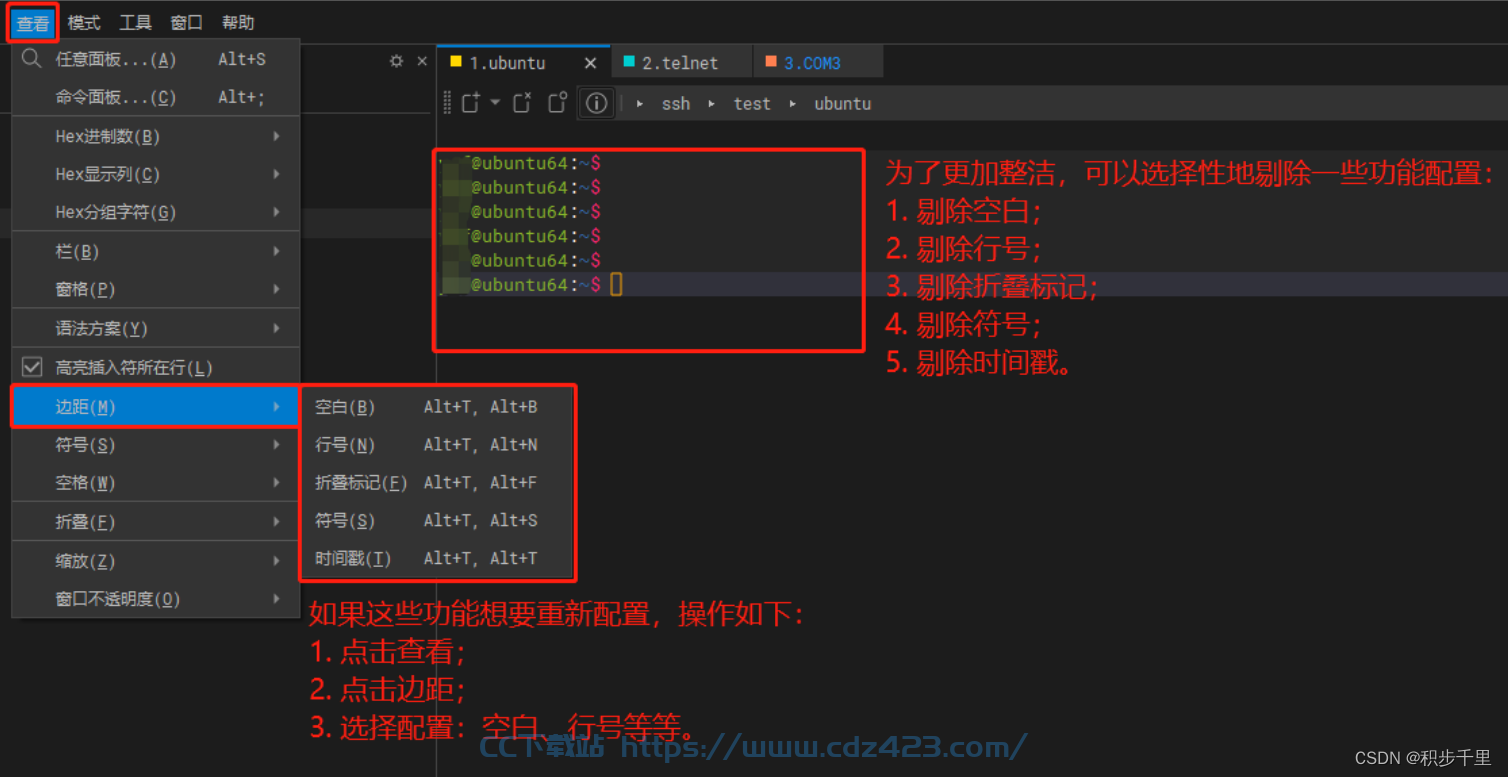
Task: Open the 窗口 menu
Action: coord(187,22)
